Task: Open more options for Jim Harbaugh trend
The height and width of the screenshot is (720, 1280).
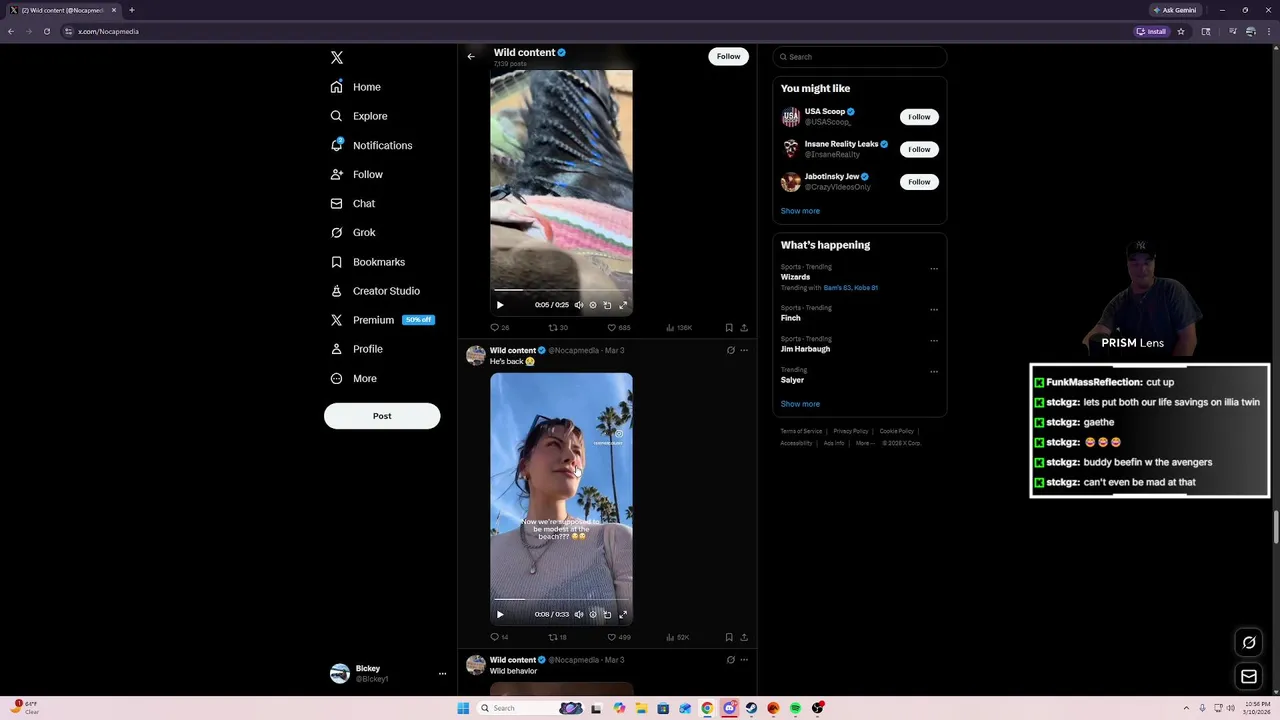Action: click(x=934, y=340)
